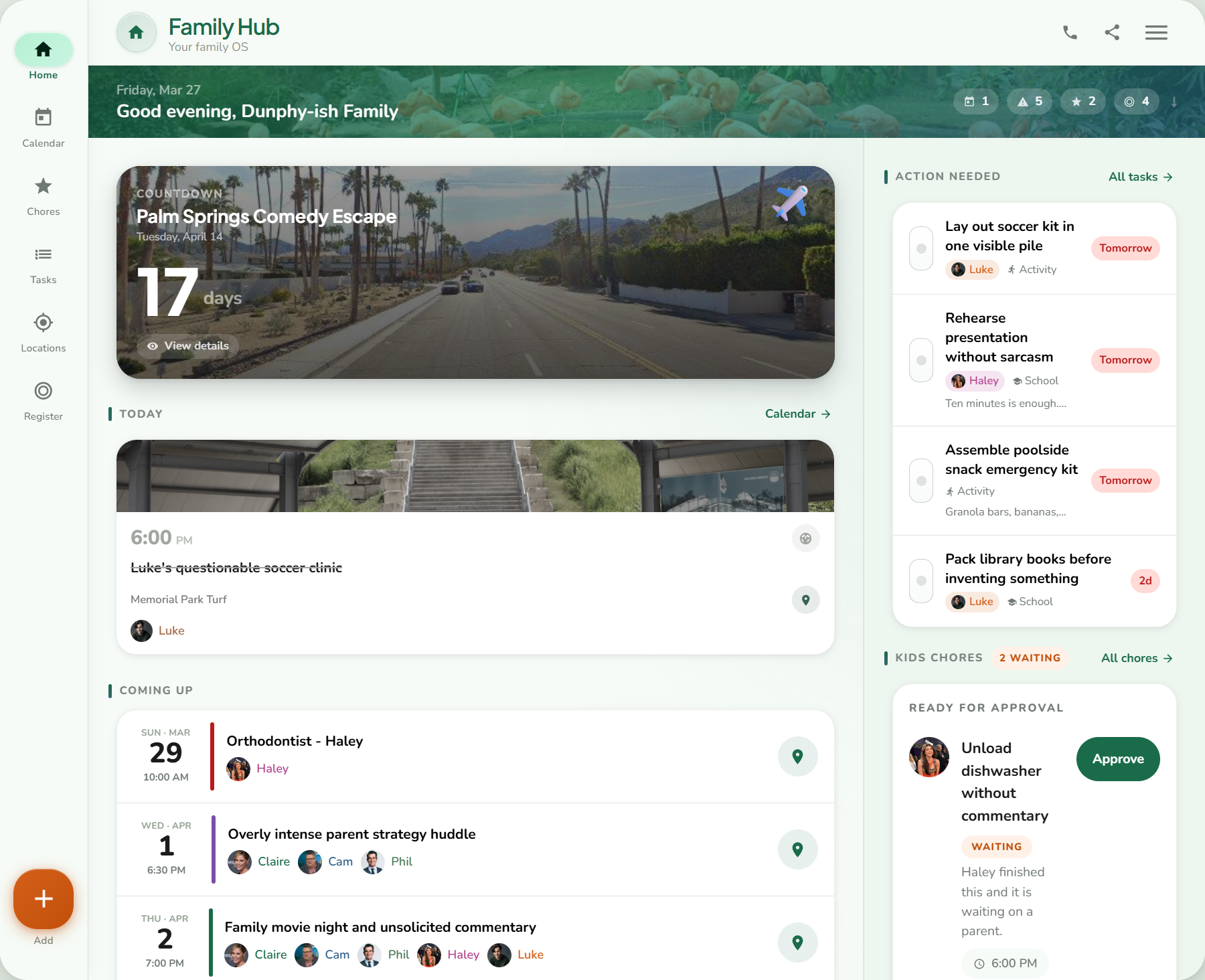Open the hamburger menu top right
Screen dimensions: 1205x980
1156,32
